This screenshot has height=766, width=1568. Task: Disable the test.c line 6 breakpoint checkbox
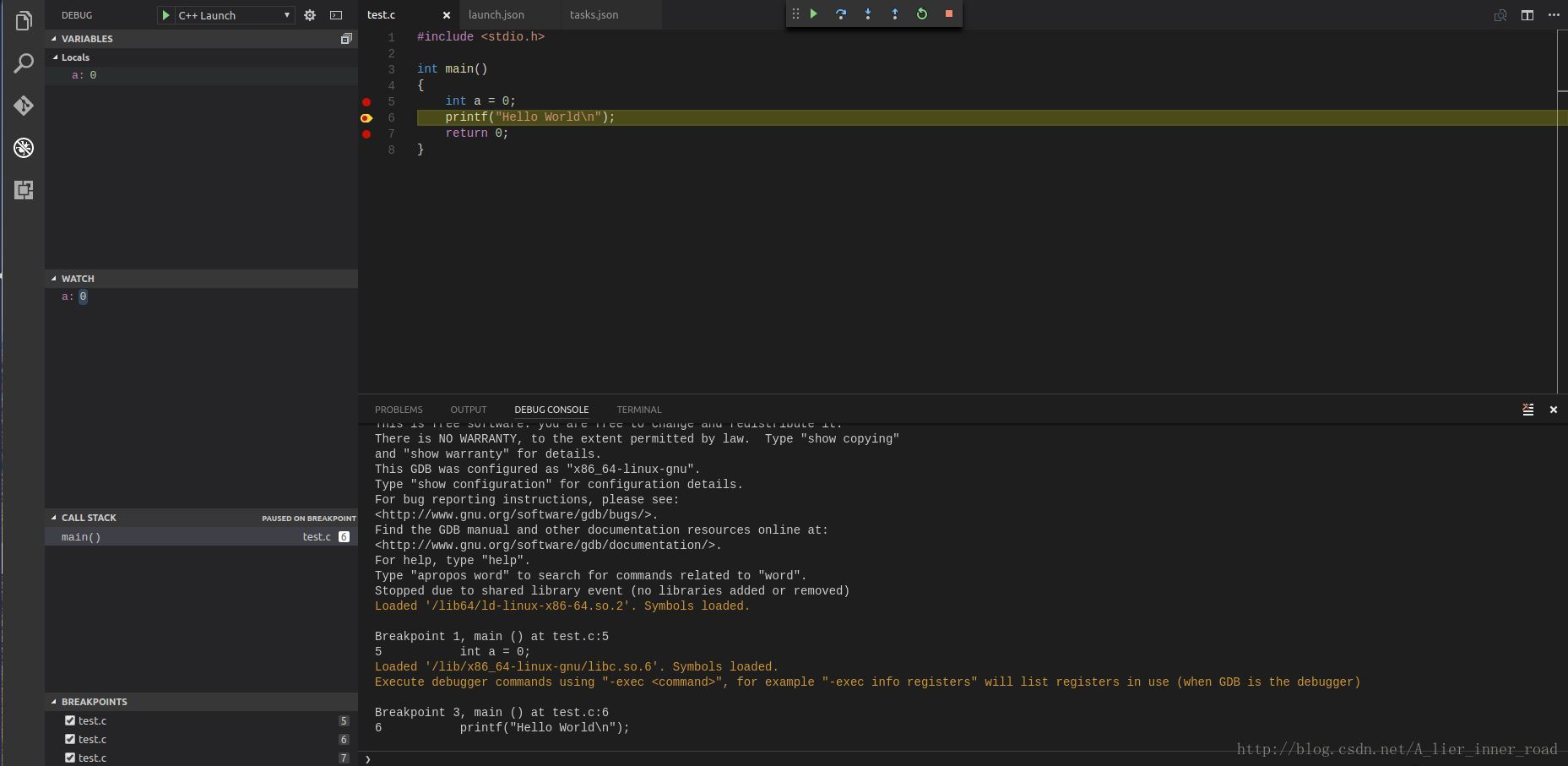pyautogui.click(x=70, y=739)
